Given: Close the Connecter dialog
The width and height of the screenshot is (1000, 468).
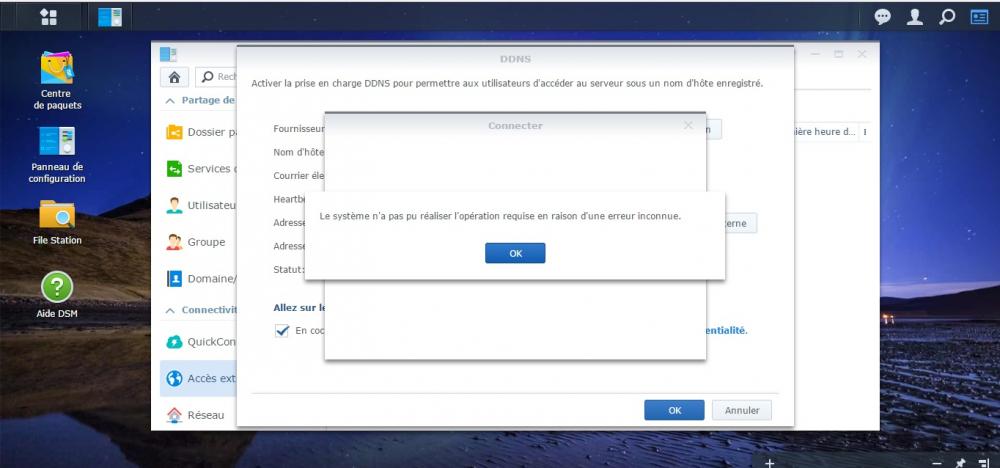Looking at the screenshot, I should (x=688, y=126).
